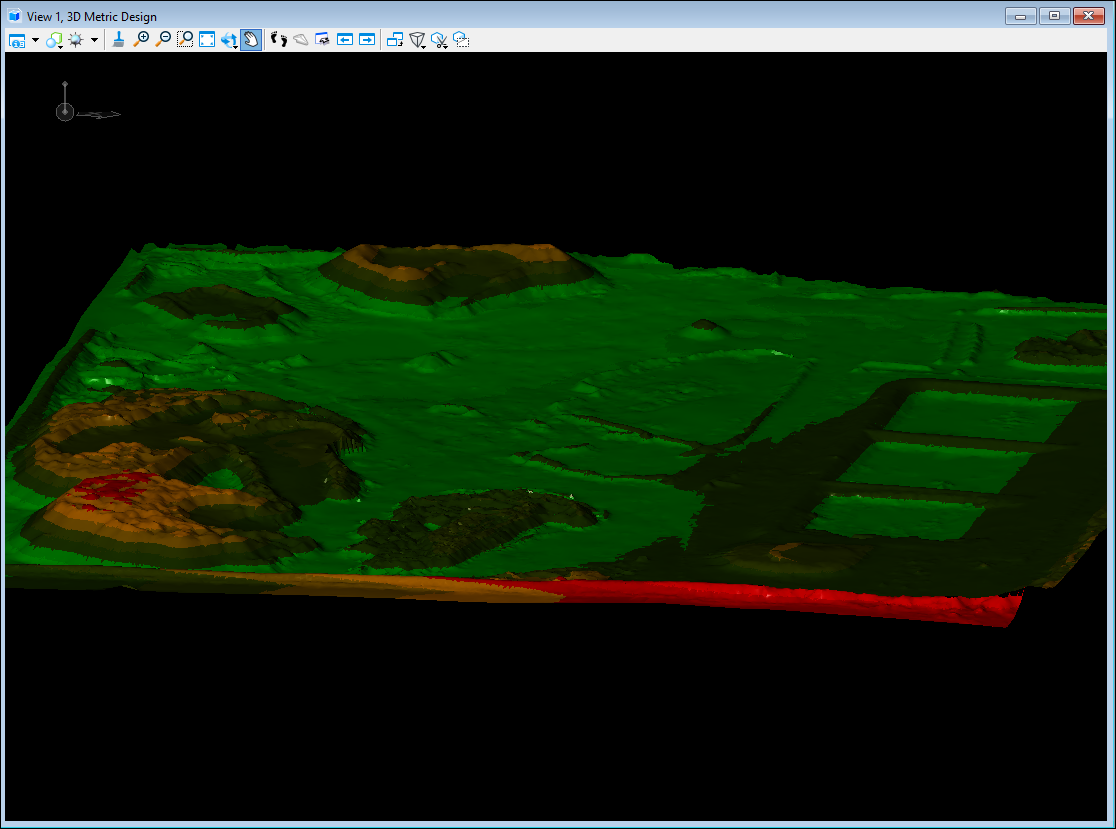Screen dimensions: 1116x829
Task: Expand the brightness dropdown arrow
Action: [94, 40]
